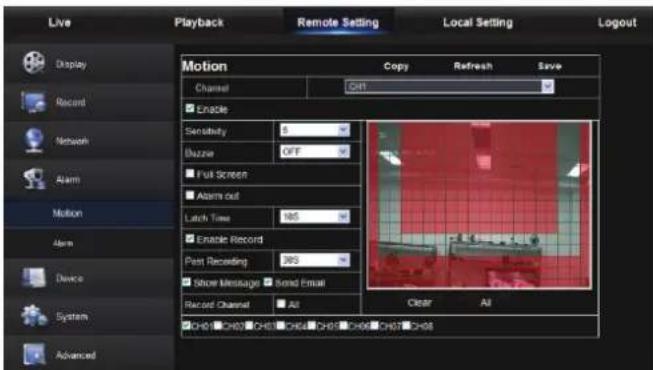
Task: Open the Buzzer dropdown set to OFF
Action: [x=315, y=152]
